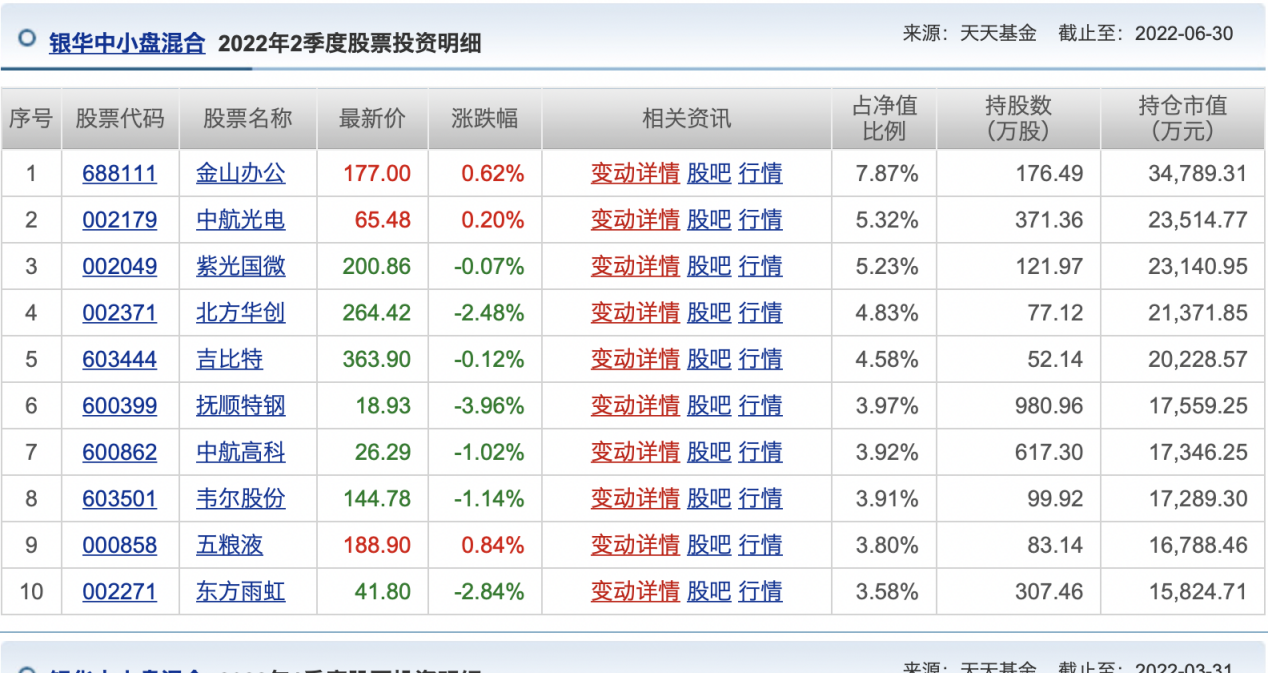Viewport: 1268px width, 673px height.
Task: Open 东方雨虹 stock name link
Action: 240,592
